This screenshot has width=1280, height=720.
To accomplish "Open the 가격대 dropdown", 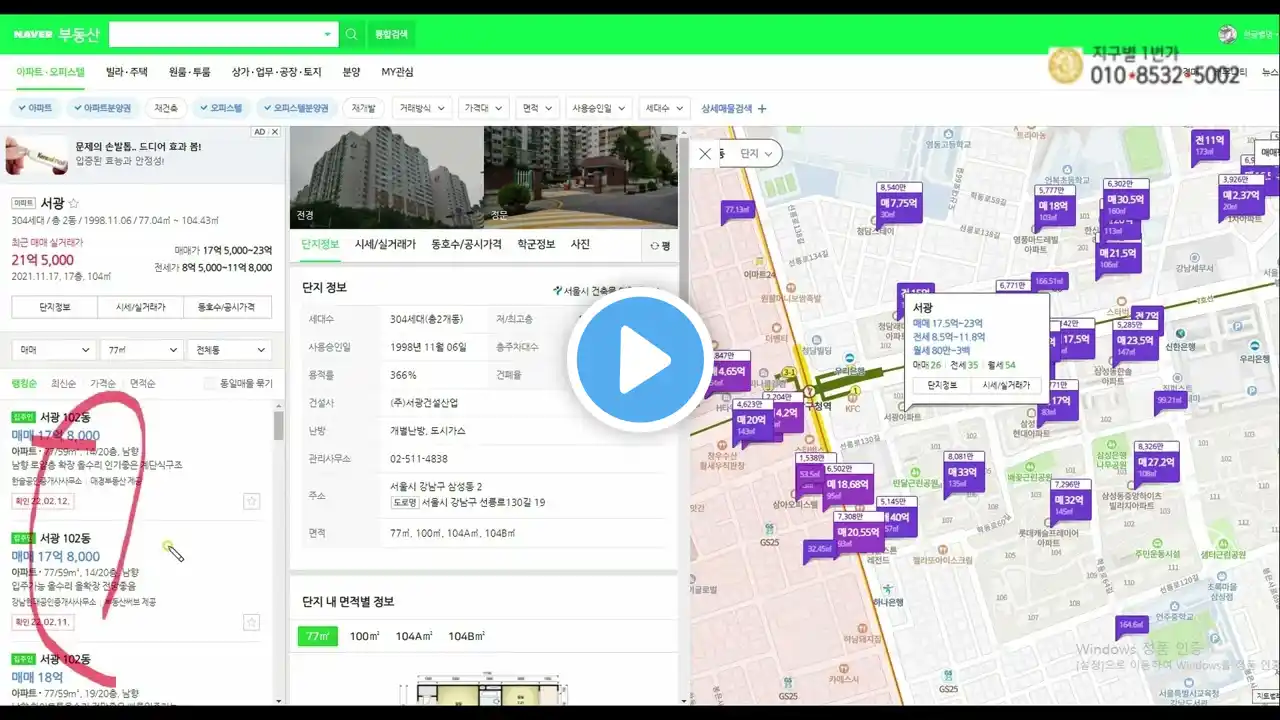I will pyautogui.click(x=485, y=108).
